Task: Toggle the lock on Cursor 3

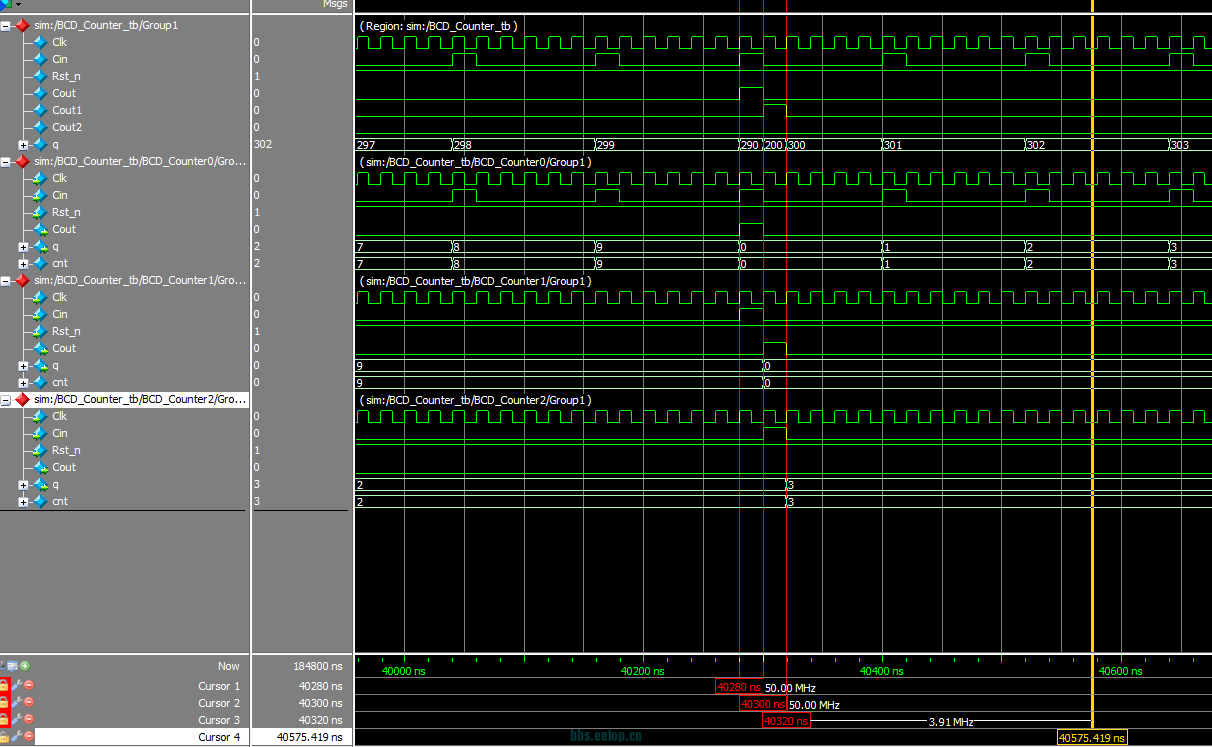Action: coord(5,719)
